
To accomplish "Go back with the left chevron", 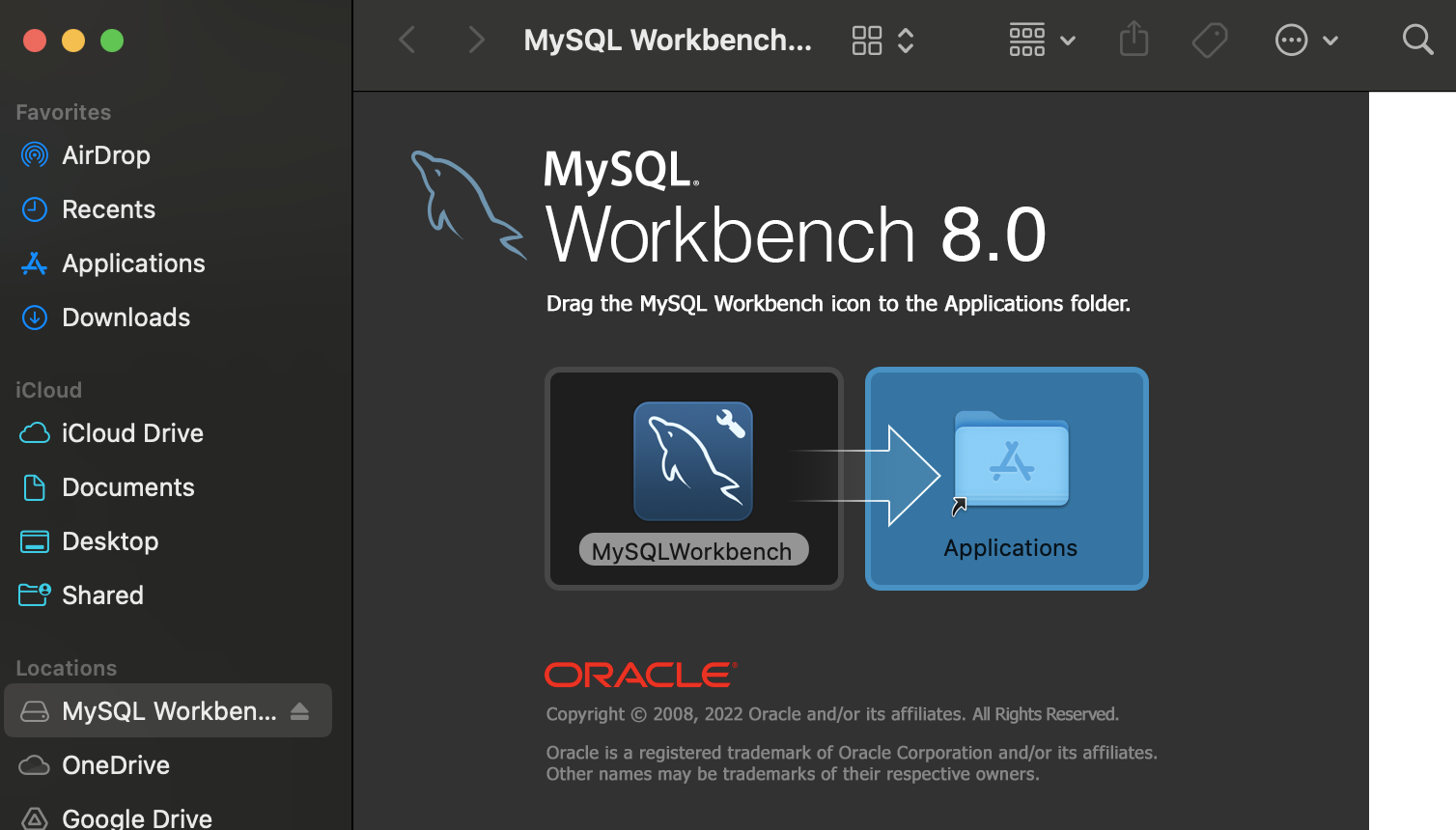I will [x=407, y=40].
